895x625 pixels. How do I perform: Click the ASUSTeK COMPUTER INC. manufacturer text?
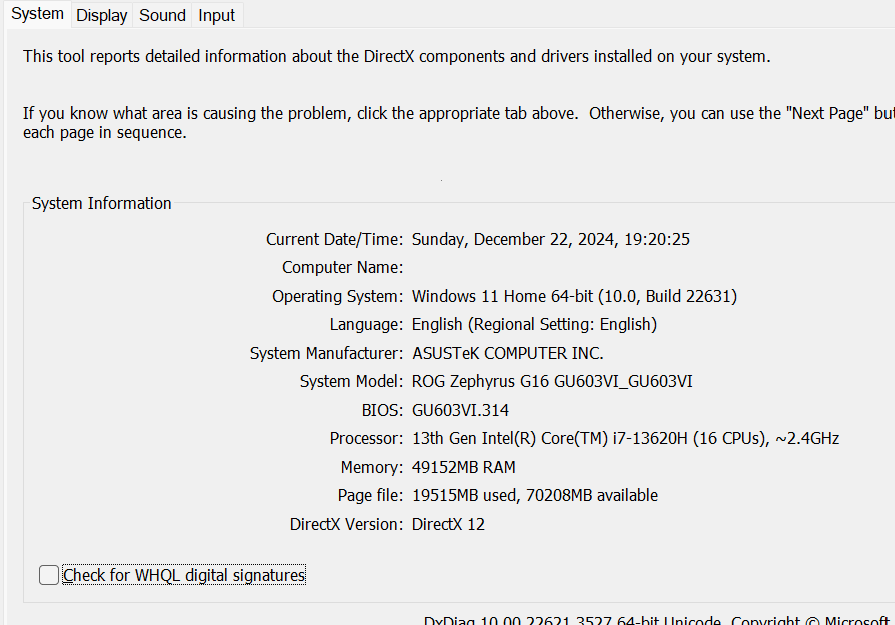pyautogui.click(x=508, y=354)
